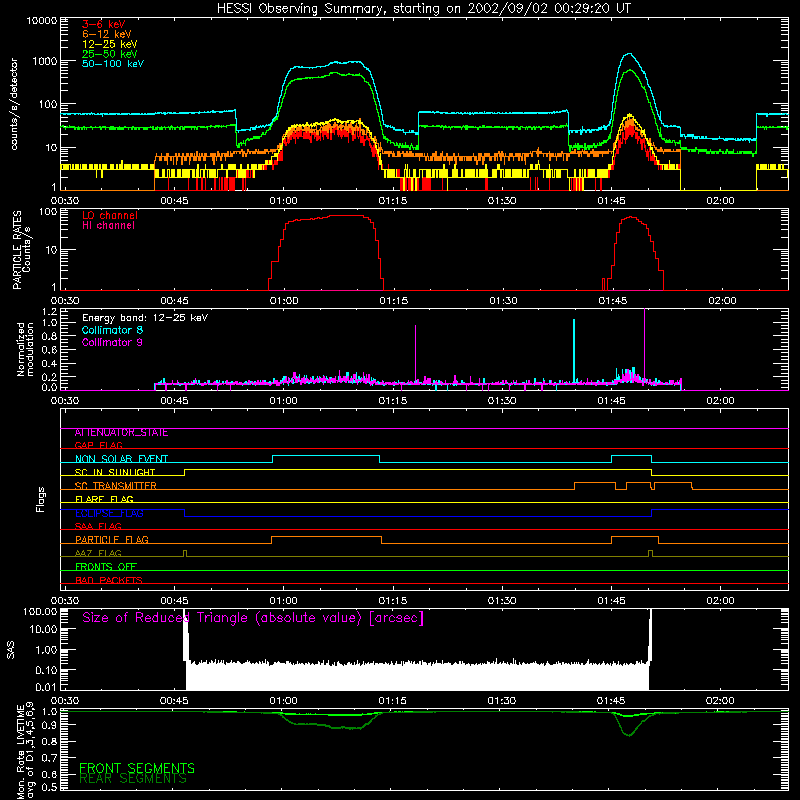The width and height of the screenshot is (800, 800).
Task: Click the FRONT SEGMENTS legend label
Action: tap(137, 768)
